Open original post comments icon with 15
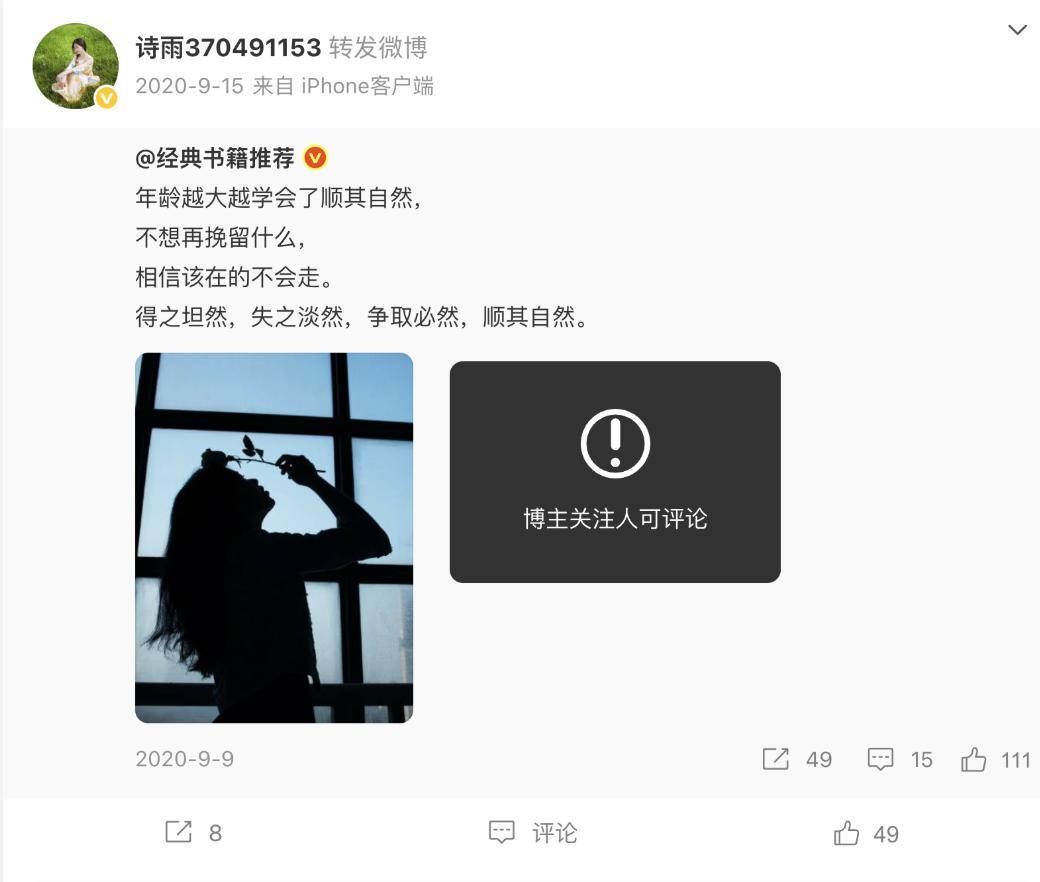 [x=880, y=759]
